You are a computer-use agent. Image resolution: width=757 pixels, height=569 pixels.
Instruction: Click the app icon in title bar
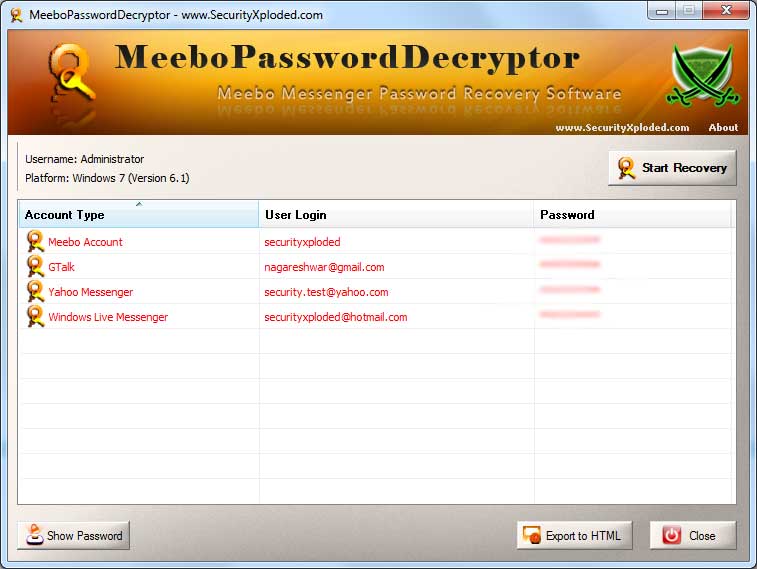[16, 15]
